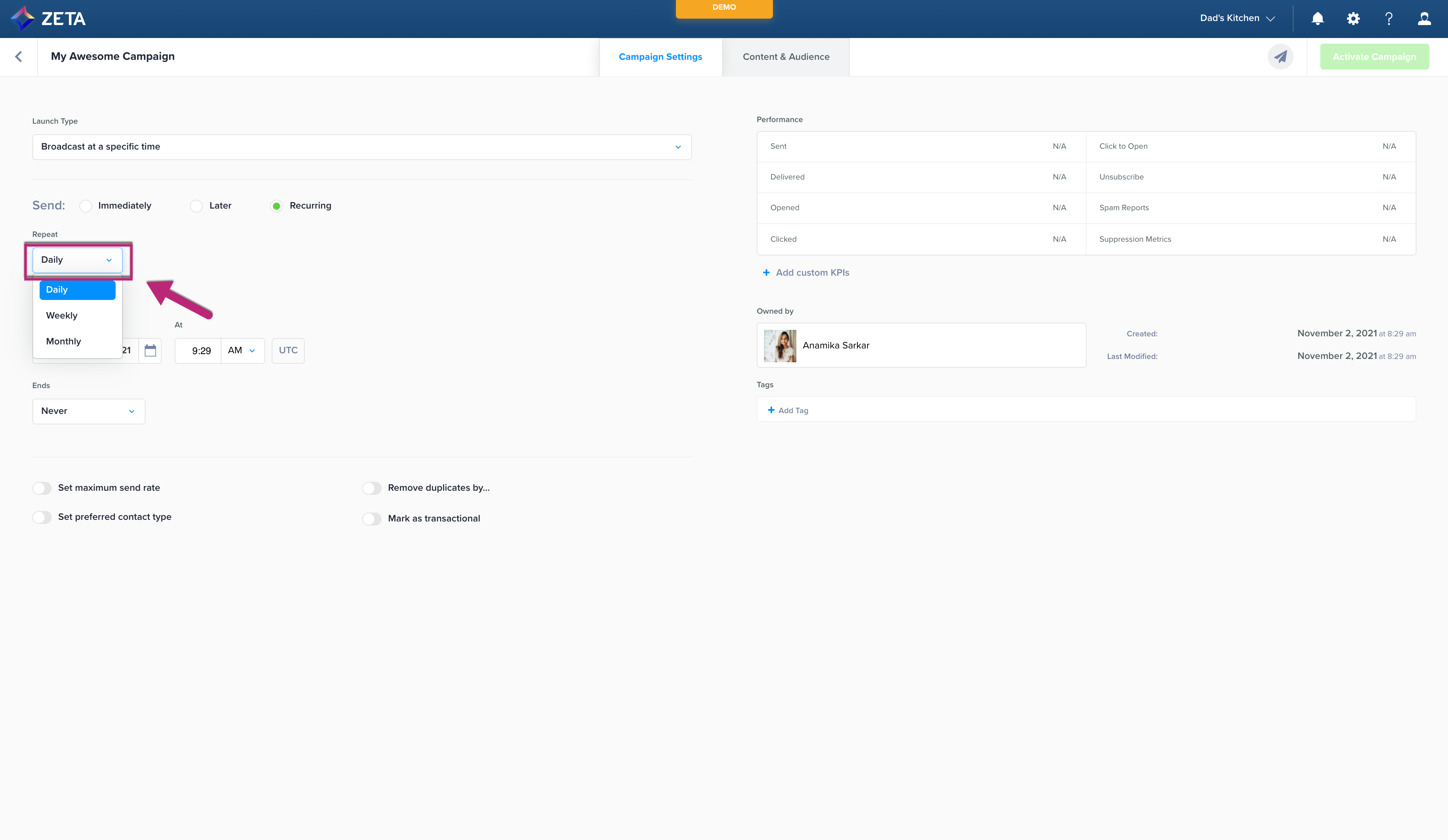Image resolution: width=1448 pixels, height=840 pixels.
Task: Click the Sent metric row
Action: 921,146
